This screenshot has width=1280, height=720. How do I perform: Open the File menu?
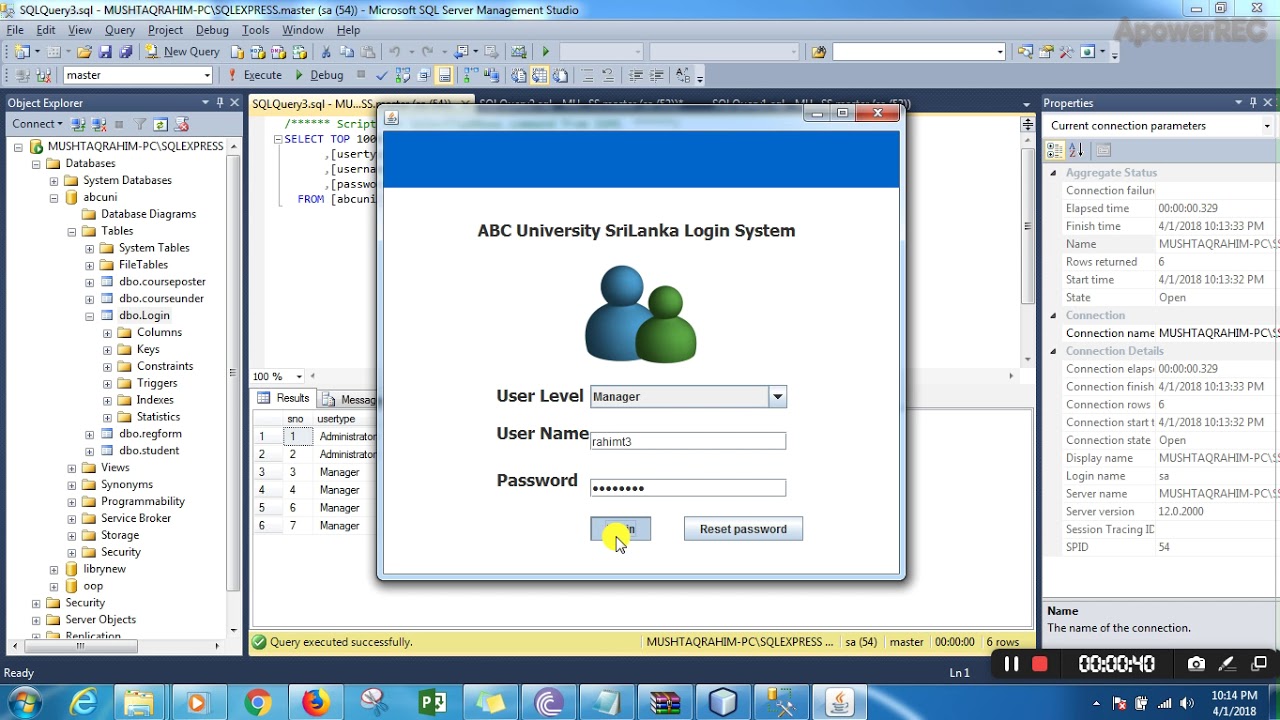click(x=15, y=30)
